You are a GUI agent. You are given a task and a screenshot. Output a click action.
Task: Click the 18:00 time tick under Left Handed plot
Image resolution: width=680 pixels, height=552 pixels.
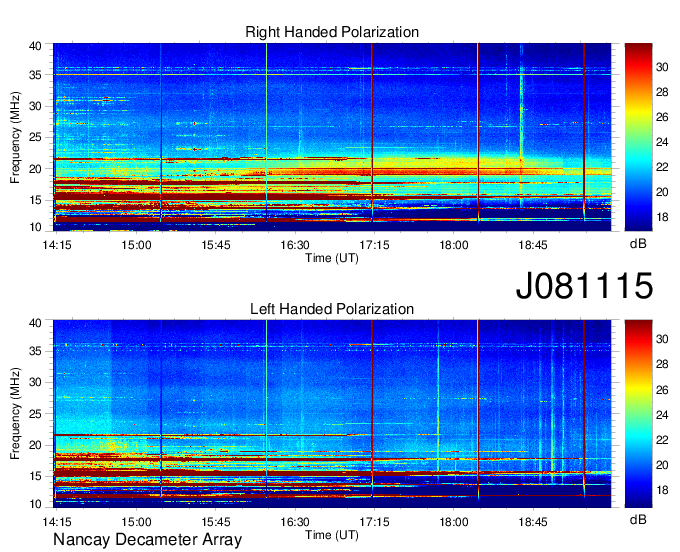point(454,522)
